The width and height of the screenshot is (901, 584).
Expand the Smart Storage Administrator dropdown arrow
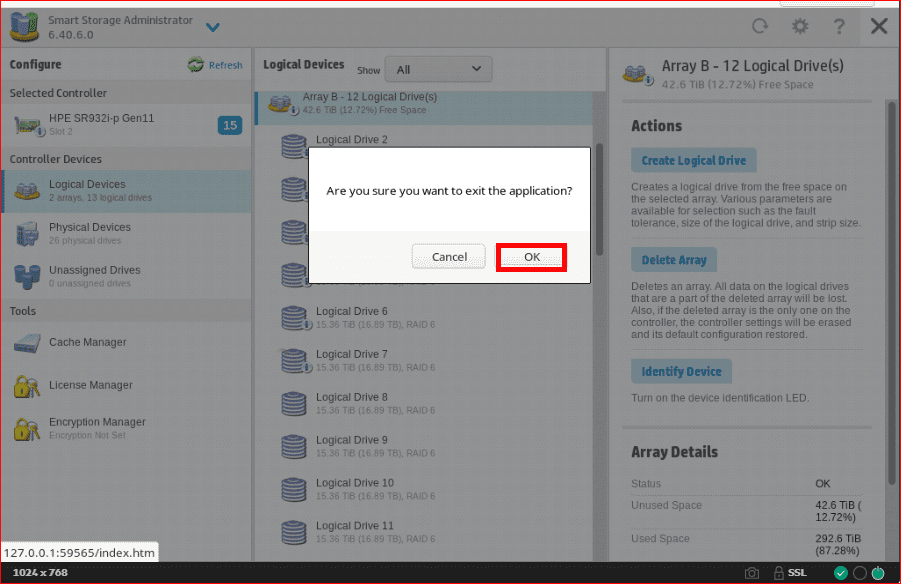(x=212, y=27)
